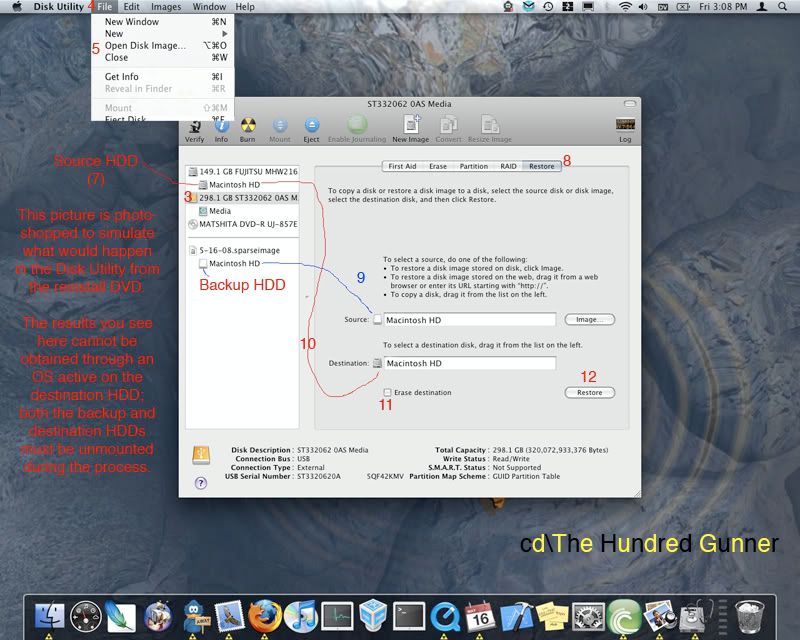The width and height of the screenshot is (800, 640).
Task: Open the Window menu
Action: (x=209, y=7)
